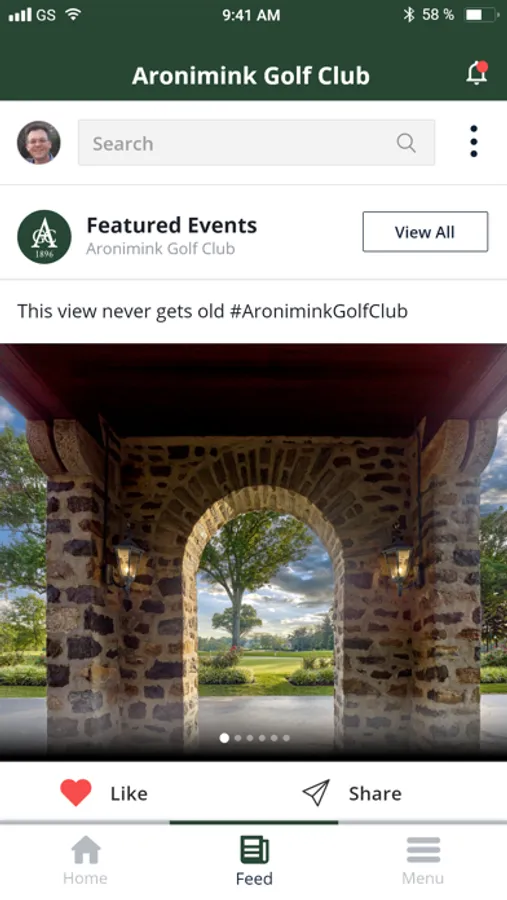Image resolution: width=507 pixels, height=900 pixels.
Task: Select the third carousel page dot
Action: 250,738
